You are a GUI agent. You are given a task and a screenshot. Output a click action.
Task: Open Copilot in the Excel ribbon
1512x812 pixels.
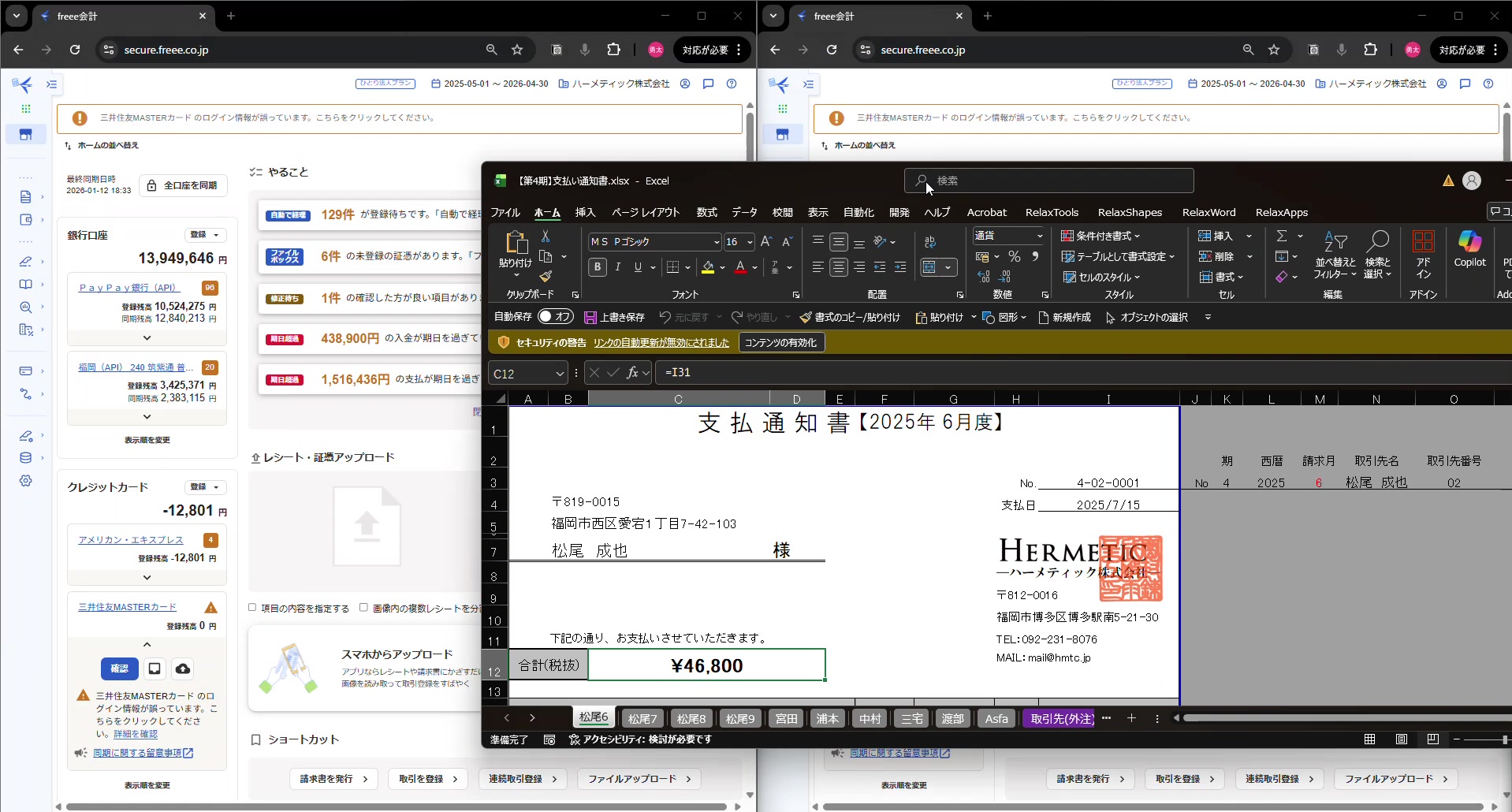pyautogui.click(x=1469, y=249)
